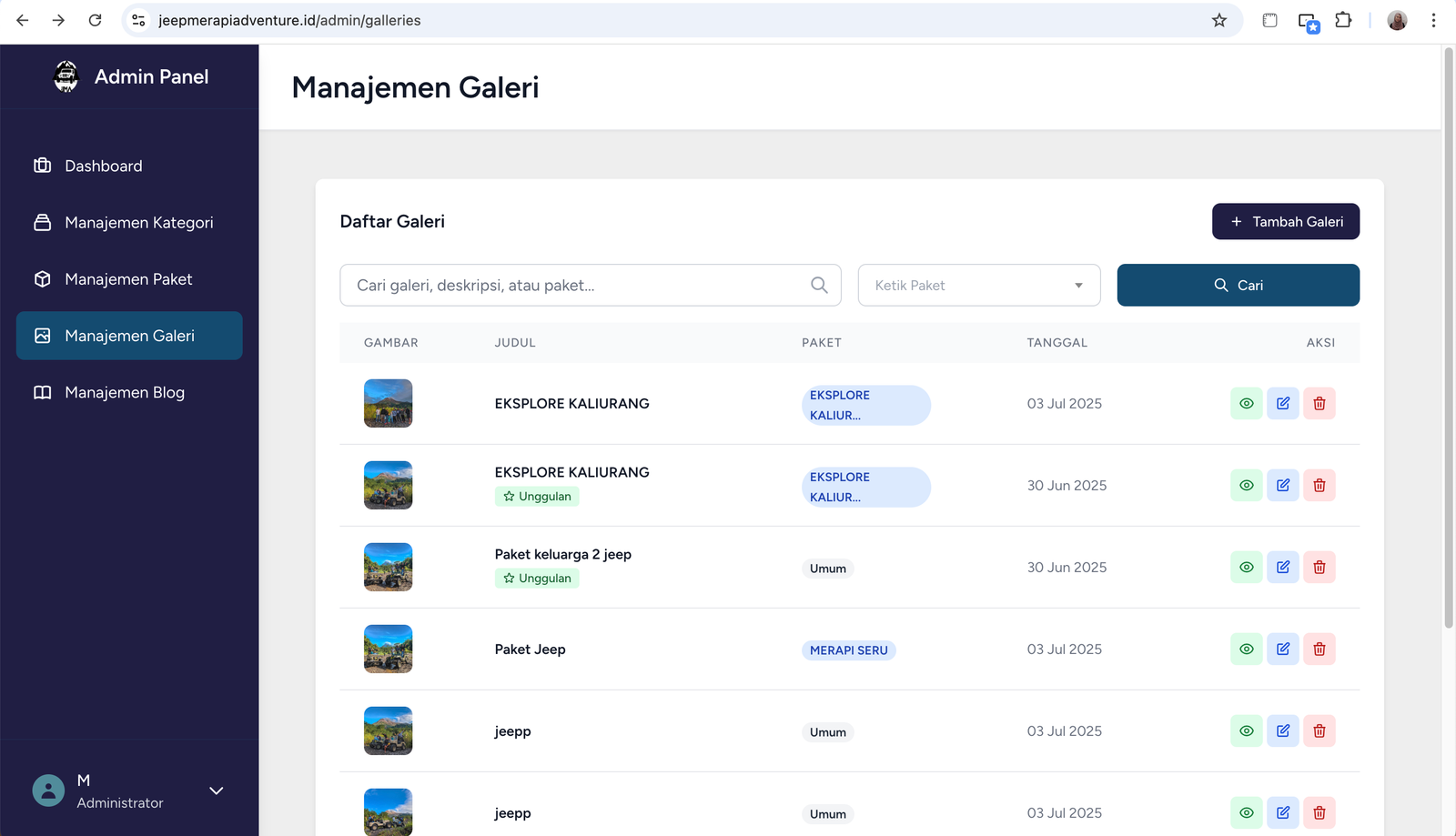The image size is (1456, 836).
Task: Expand the Administrator user menu chevron
Action: (216, 791)
